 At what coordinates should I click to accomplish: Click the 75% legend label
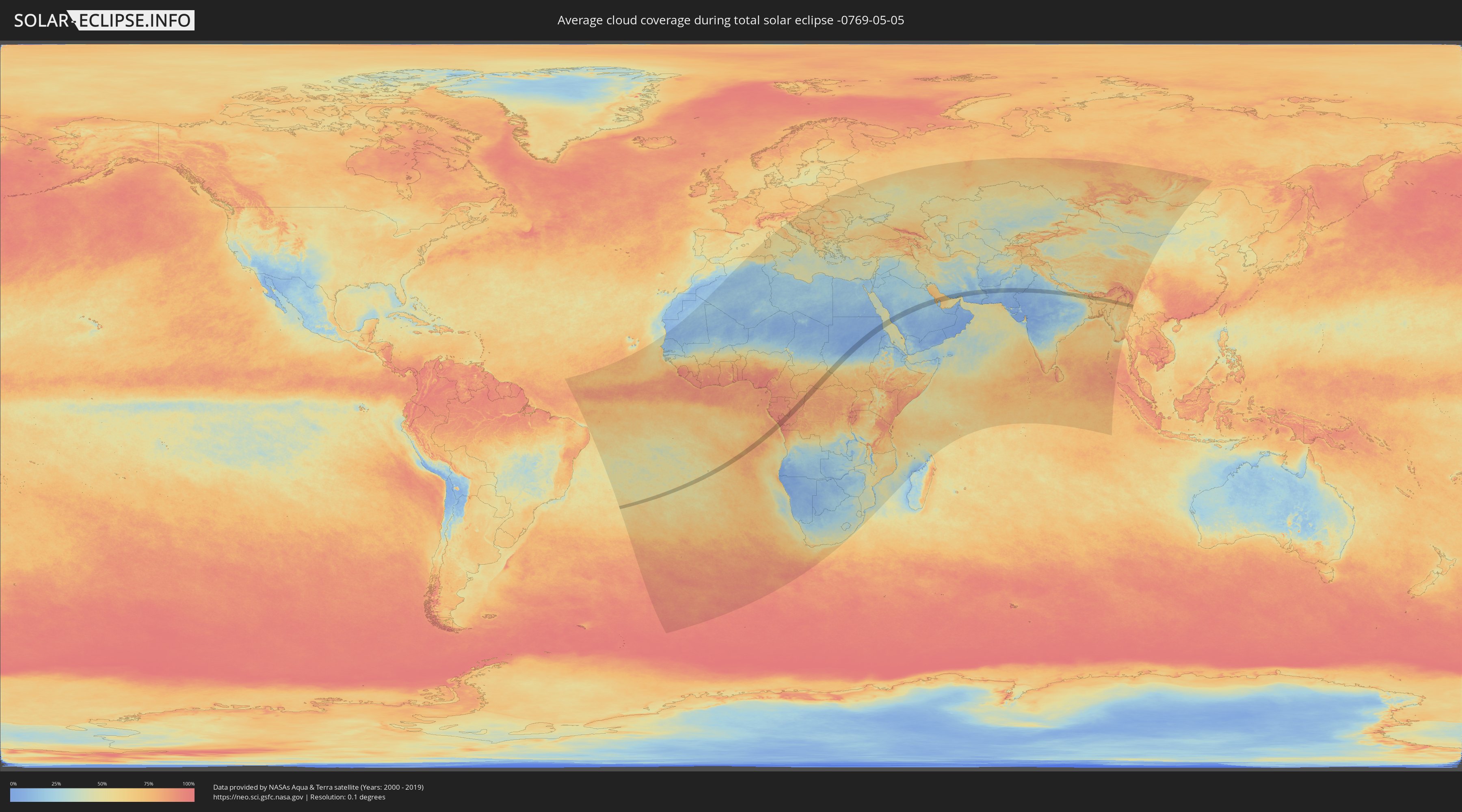148,784
